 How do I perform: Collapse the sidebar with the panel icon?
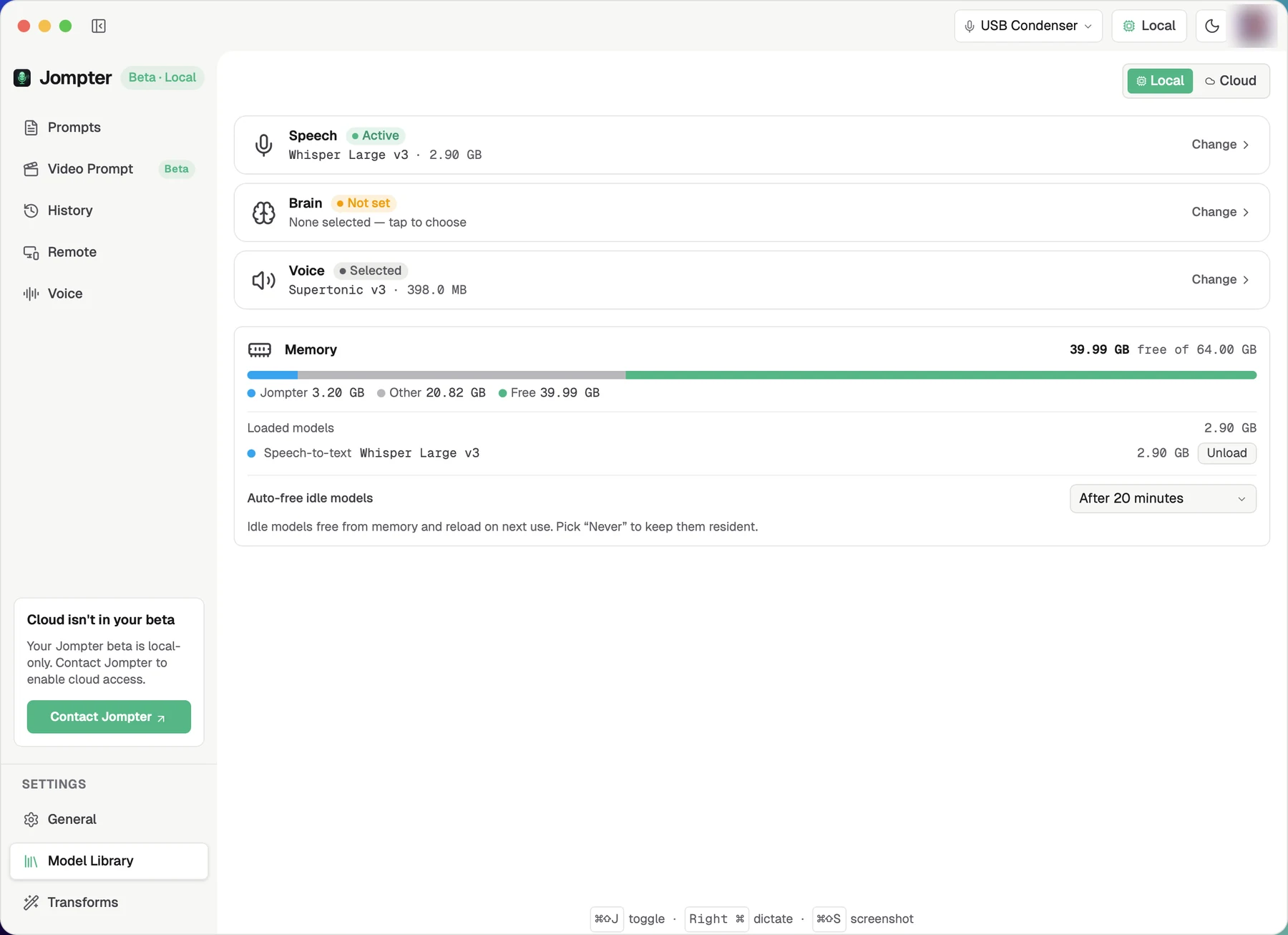click(99, 26)
